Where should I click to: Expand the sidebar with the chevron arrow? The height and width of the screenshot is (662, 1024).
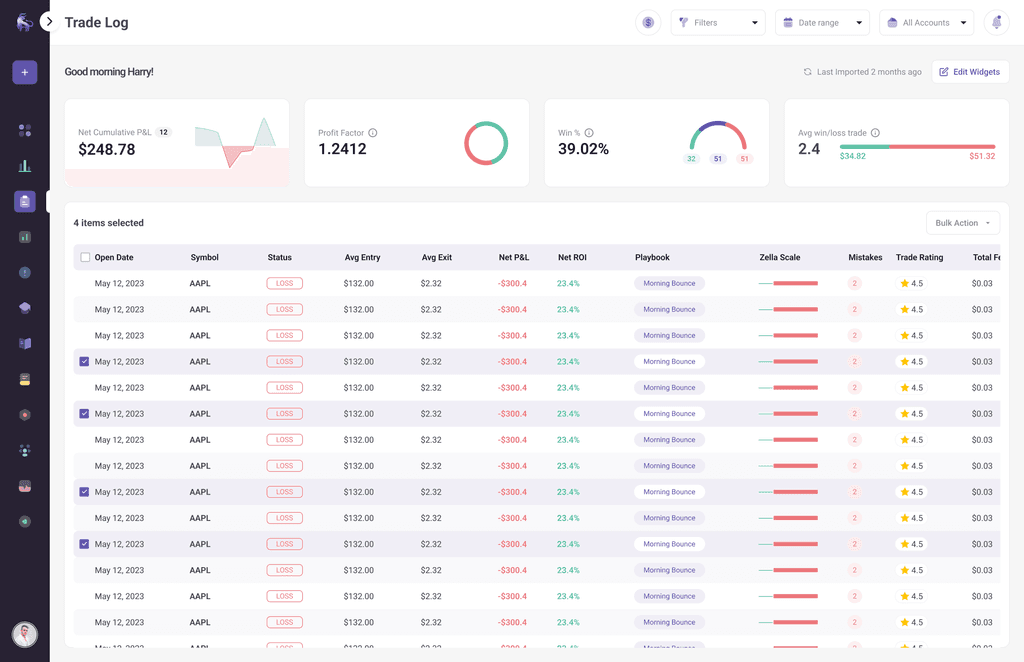pos(49,22)
